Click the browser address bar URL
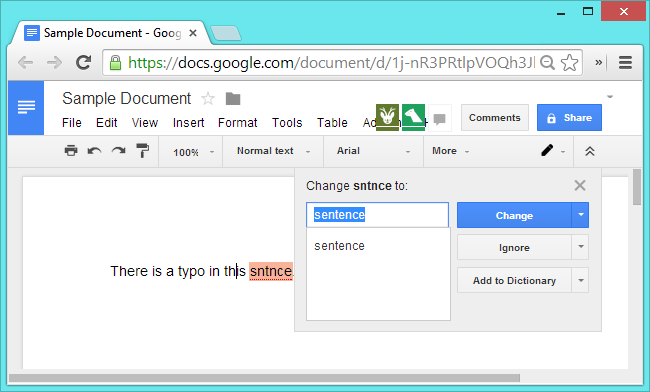650x392 pixels. tap(332, 63)
